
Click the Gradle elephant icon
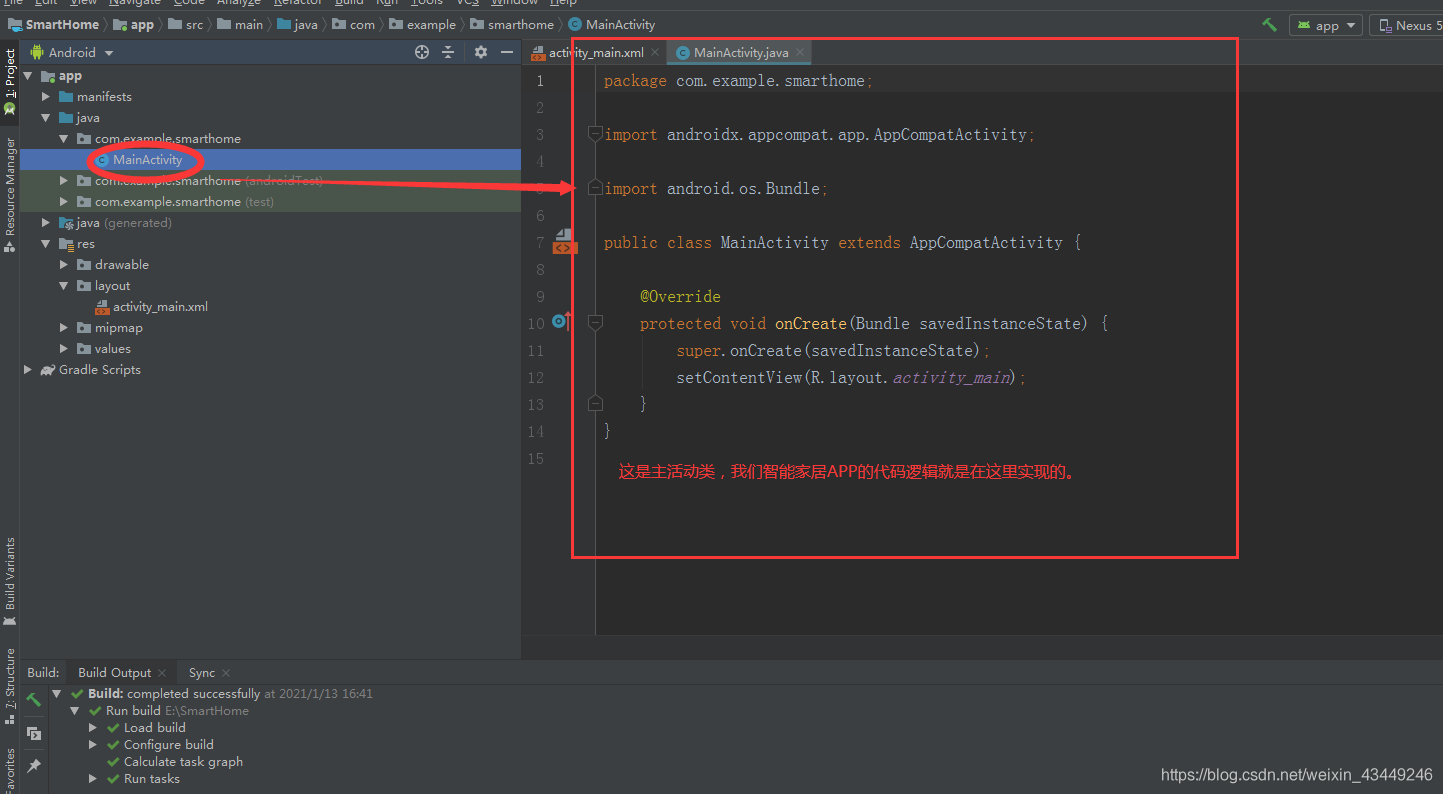[48, 370]
